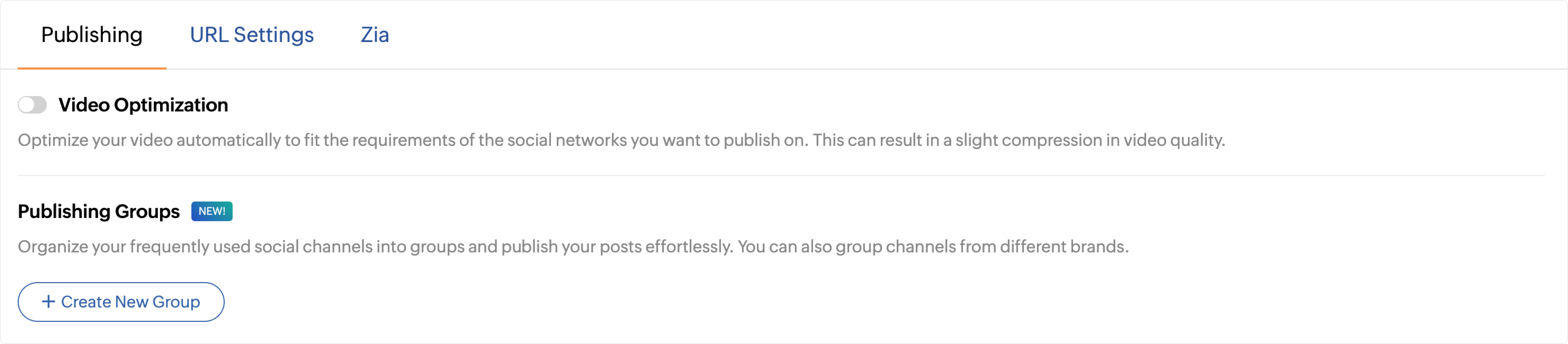Turn on the switch left of Video Optimization
Image resolution: width=1568 pixels, height=344 pixels.
click(32, 105)
